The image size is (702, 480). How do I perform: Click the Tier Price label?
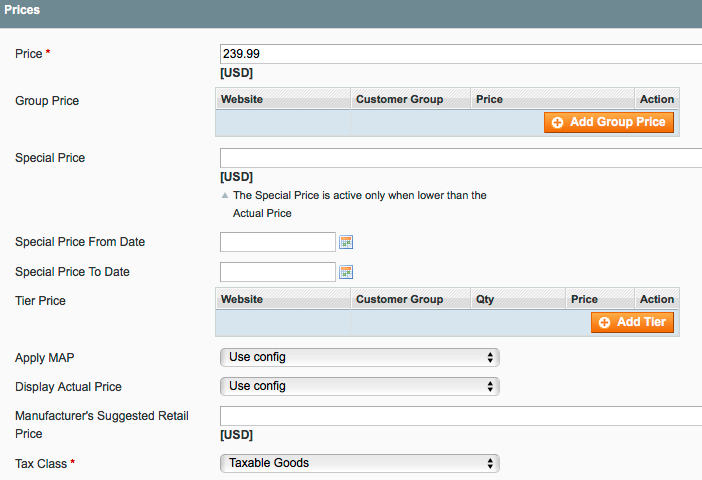pyautogui.click(x=40, y=300)
